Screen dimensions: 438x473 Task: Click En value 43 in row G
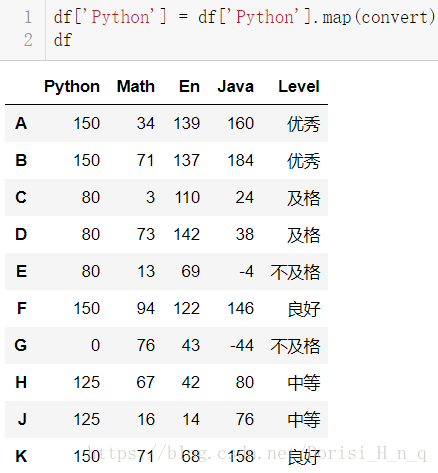click(x=191, y=345)
